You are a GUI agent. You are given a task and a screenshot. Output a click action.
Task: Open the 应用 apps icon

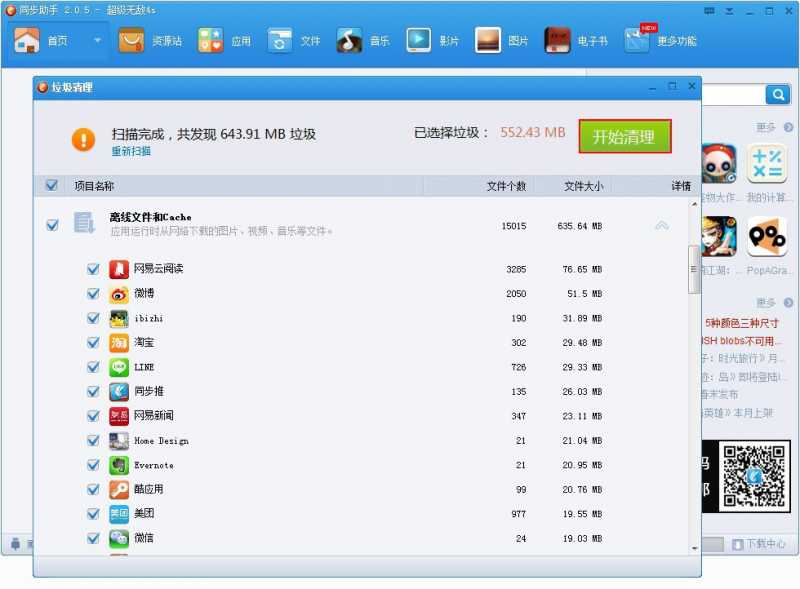pyautogui.click(x=210, y=40)
